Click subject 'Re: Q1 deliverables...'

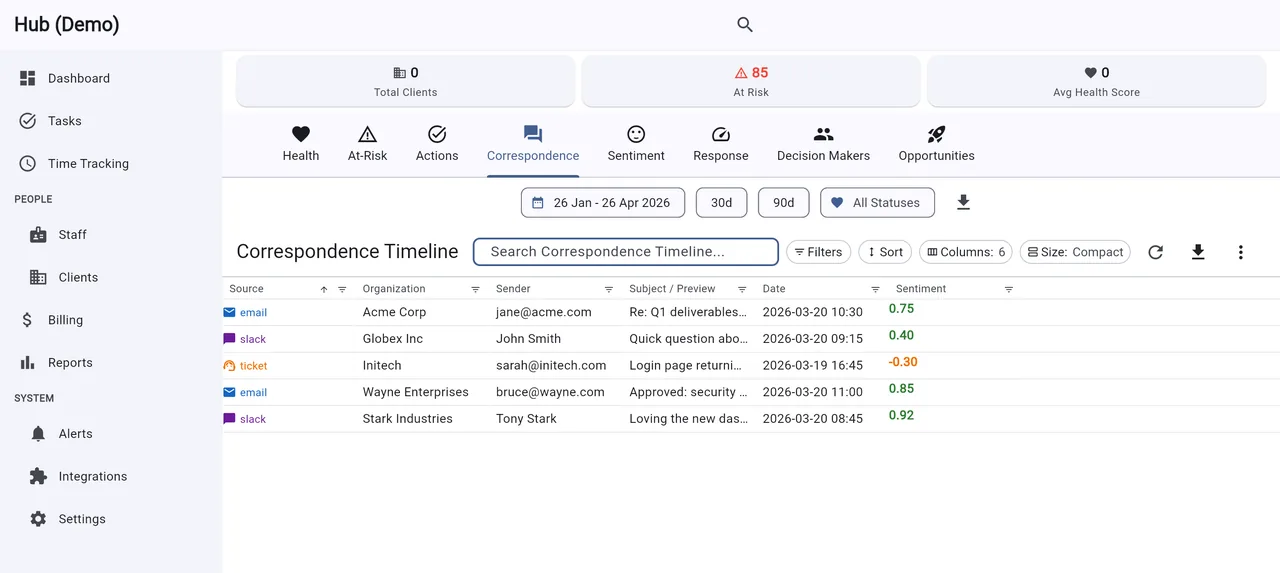(688, 312)
